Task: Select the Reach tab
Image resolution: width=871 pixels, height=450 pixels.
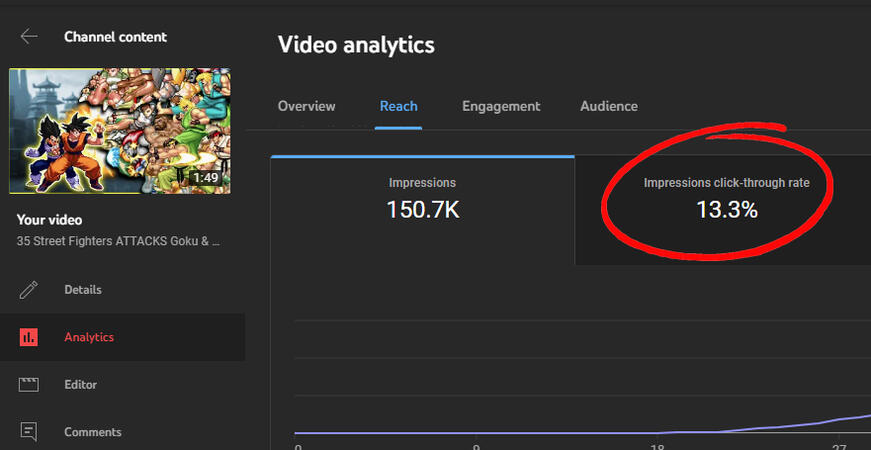Action: click(398, 106)
